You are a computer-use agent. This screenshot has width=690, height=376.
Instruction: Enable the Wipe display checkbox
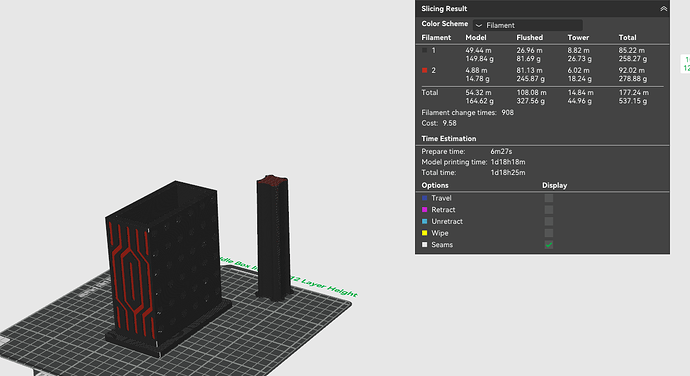pyautogui.click(x=549, y=233)
